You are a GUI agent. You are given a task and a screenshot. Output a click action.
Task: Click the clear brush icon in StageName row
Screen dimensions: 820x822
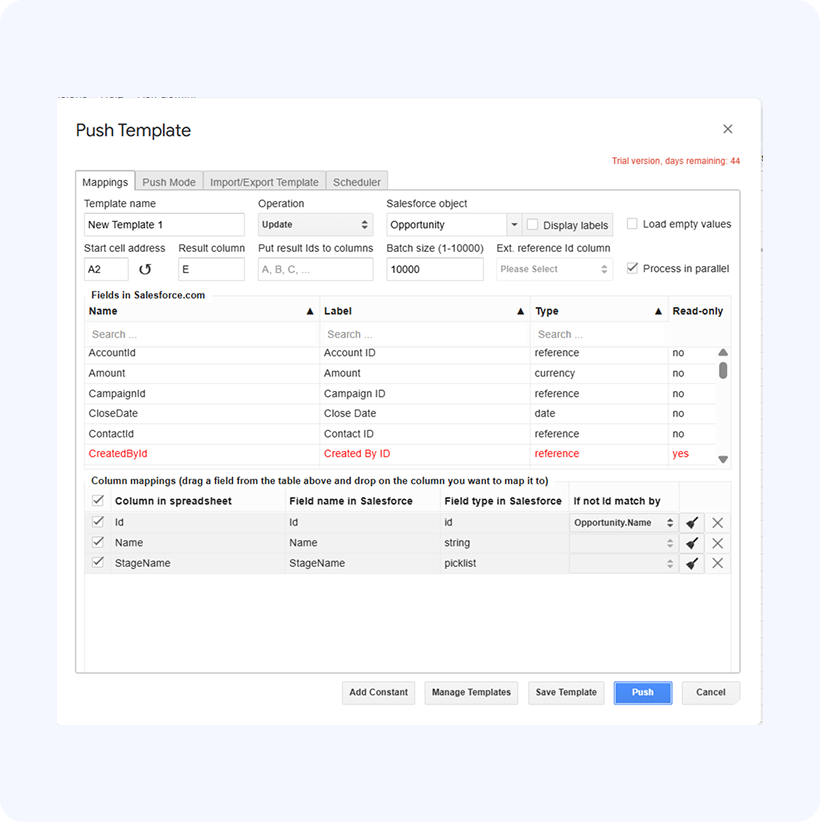click(692, 563)
